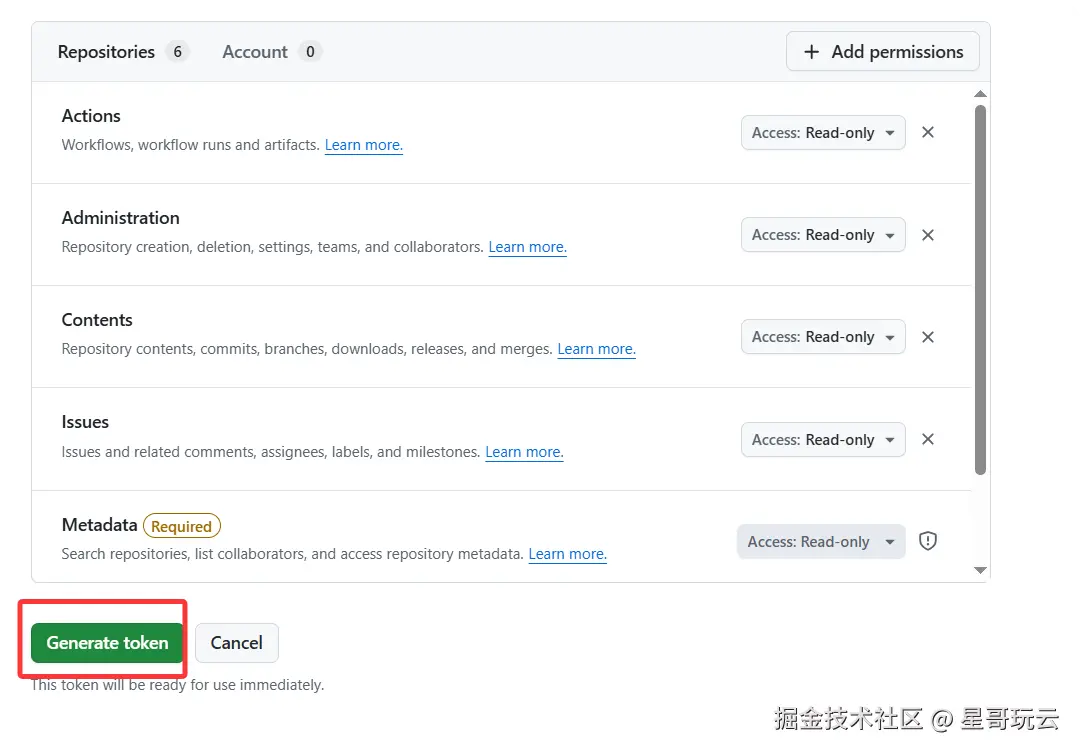1081x754 pixels.
Task: Open Learn more link for Actions
Action: (363, 145)
